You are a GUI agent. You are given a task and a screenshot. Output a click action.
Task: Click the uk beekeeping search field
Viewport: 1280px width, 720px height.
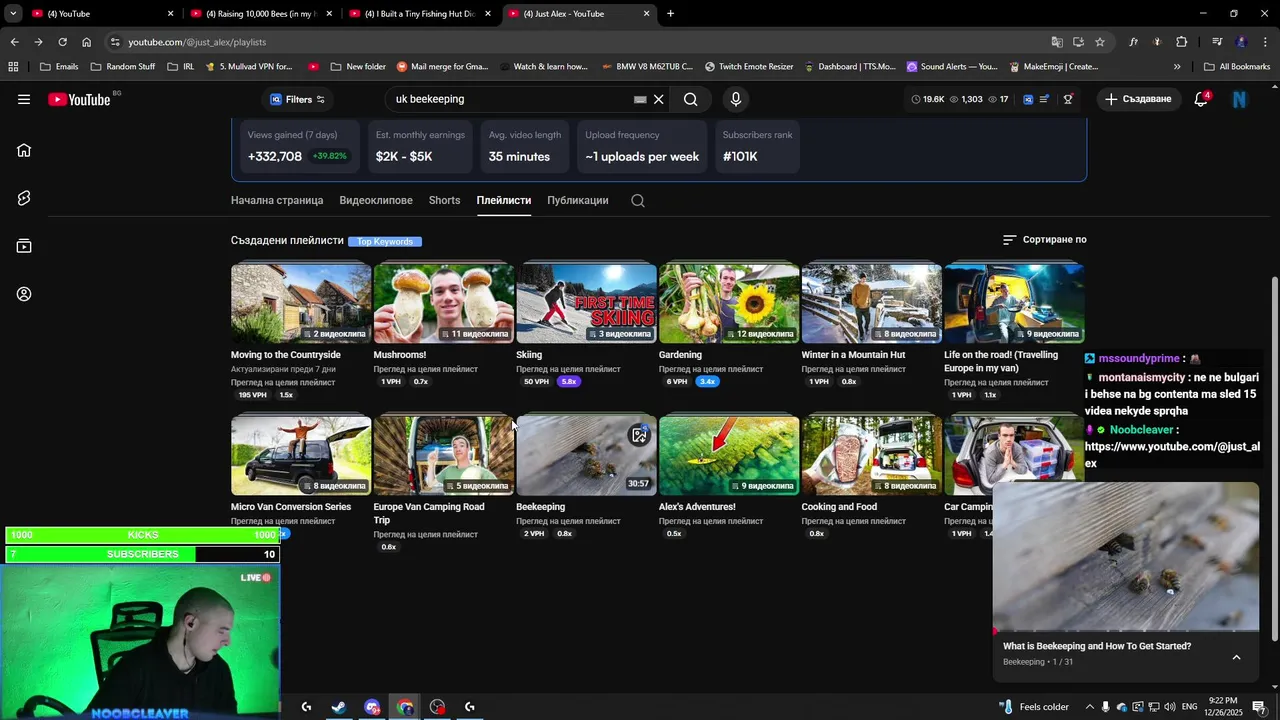(x=510, y=99)
